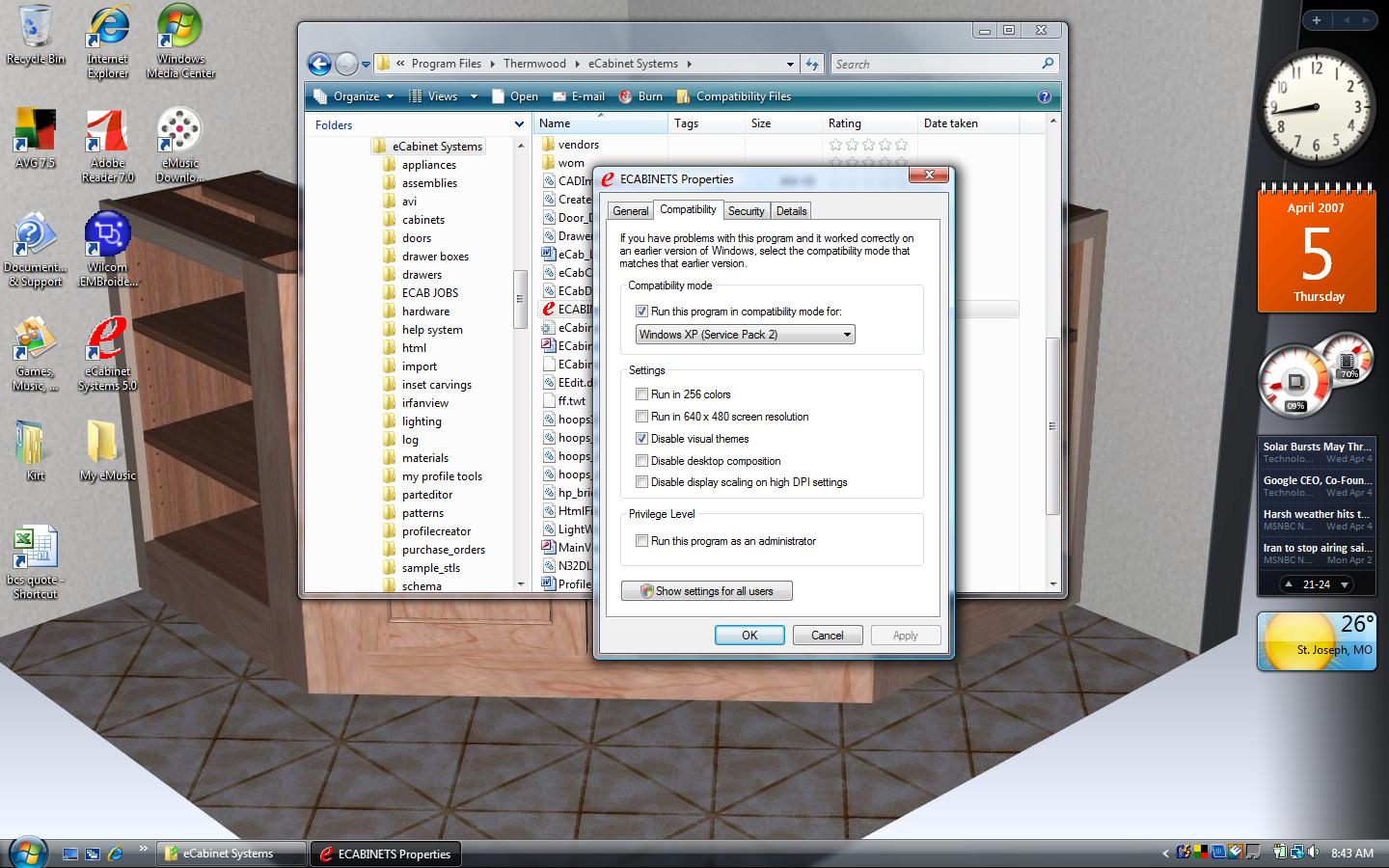The width and height of the screenshot is (1389, 868).
Task: Click the Explorer Forward arrow button
Action: click(x=345, y=64)
